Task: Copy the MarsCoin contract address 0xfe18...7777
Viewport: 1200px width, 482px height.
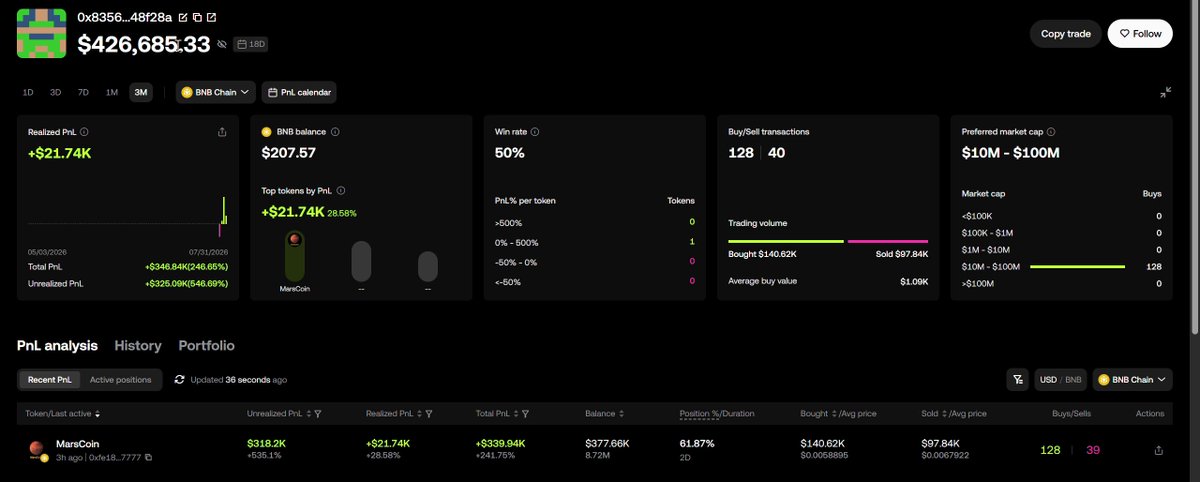Action: (x=148, y=458)
